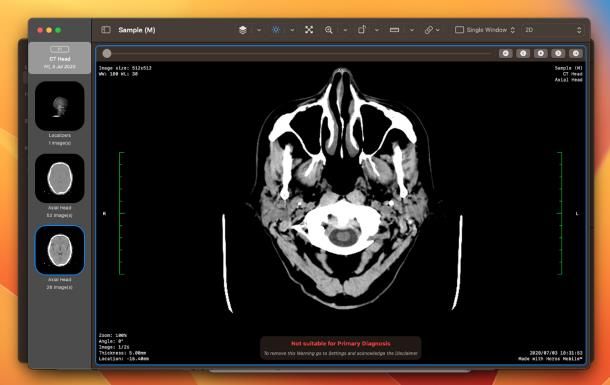Click the Zoom 100% overlay text
610x385 pixels.
[x=113, y=335]
